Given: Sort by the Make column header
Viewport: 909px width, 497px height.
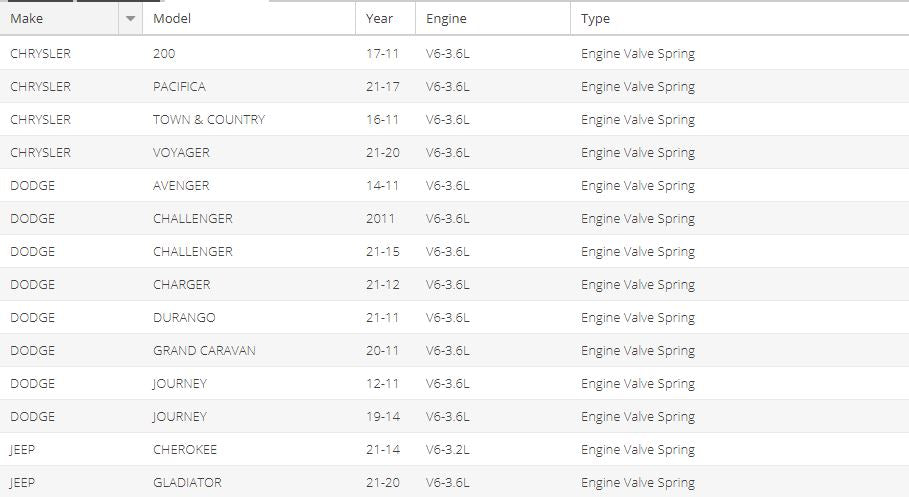Looking at the screenshot, I should 59,19.
